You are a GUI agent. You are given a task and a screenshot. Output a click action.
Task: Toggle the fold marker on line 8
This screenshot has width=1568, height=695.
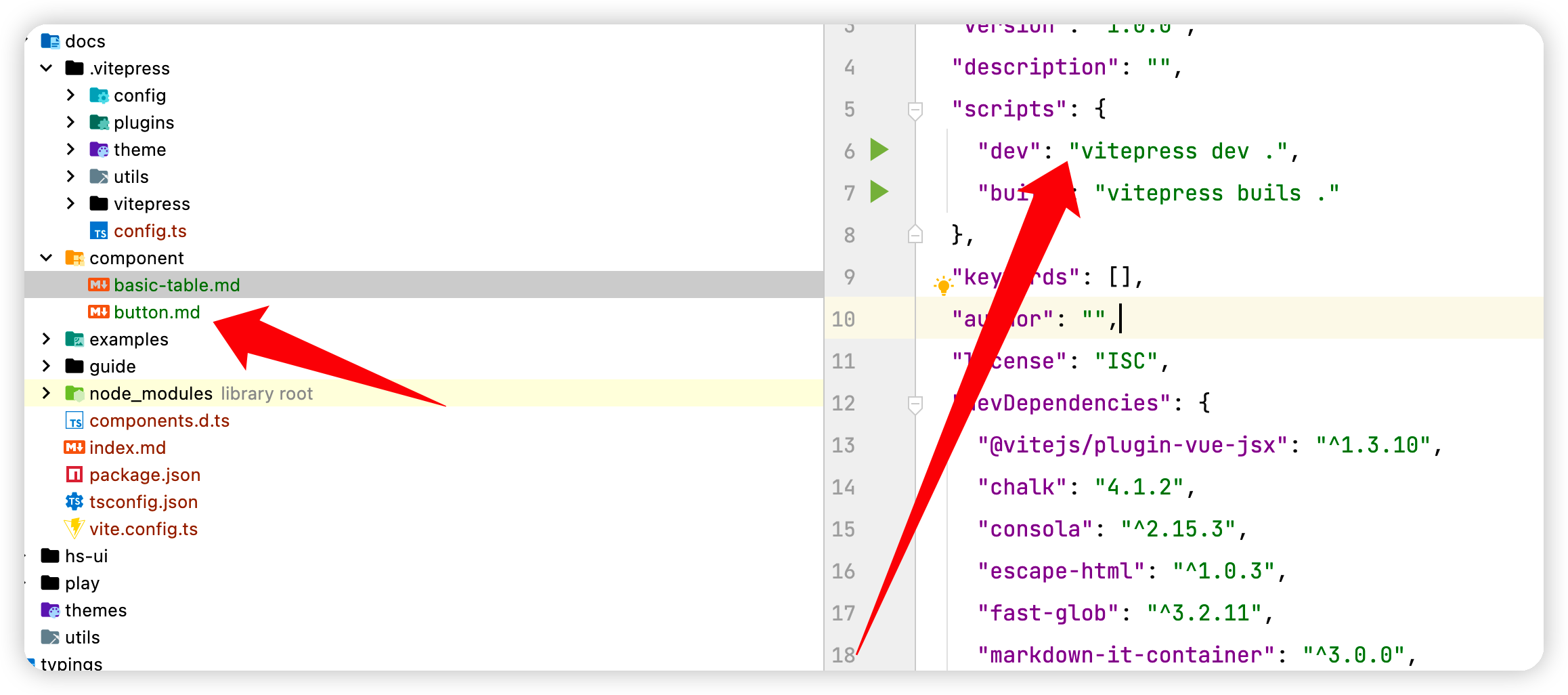coord(916,235)
